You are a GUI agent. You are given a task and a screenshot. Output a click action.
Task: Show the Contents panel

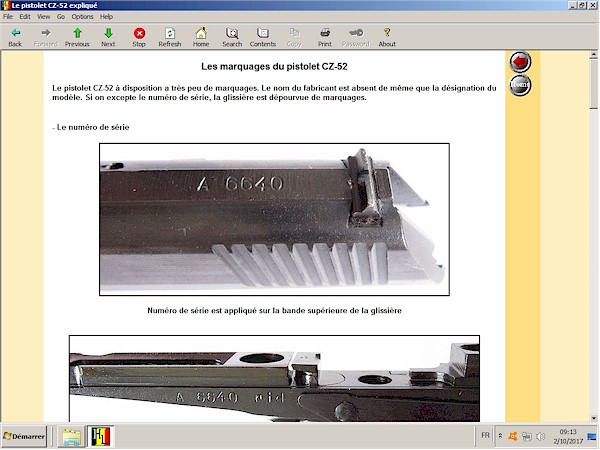tap(262, 38)
